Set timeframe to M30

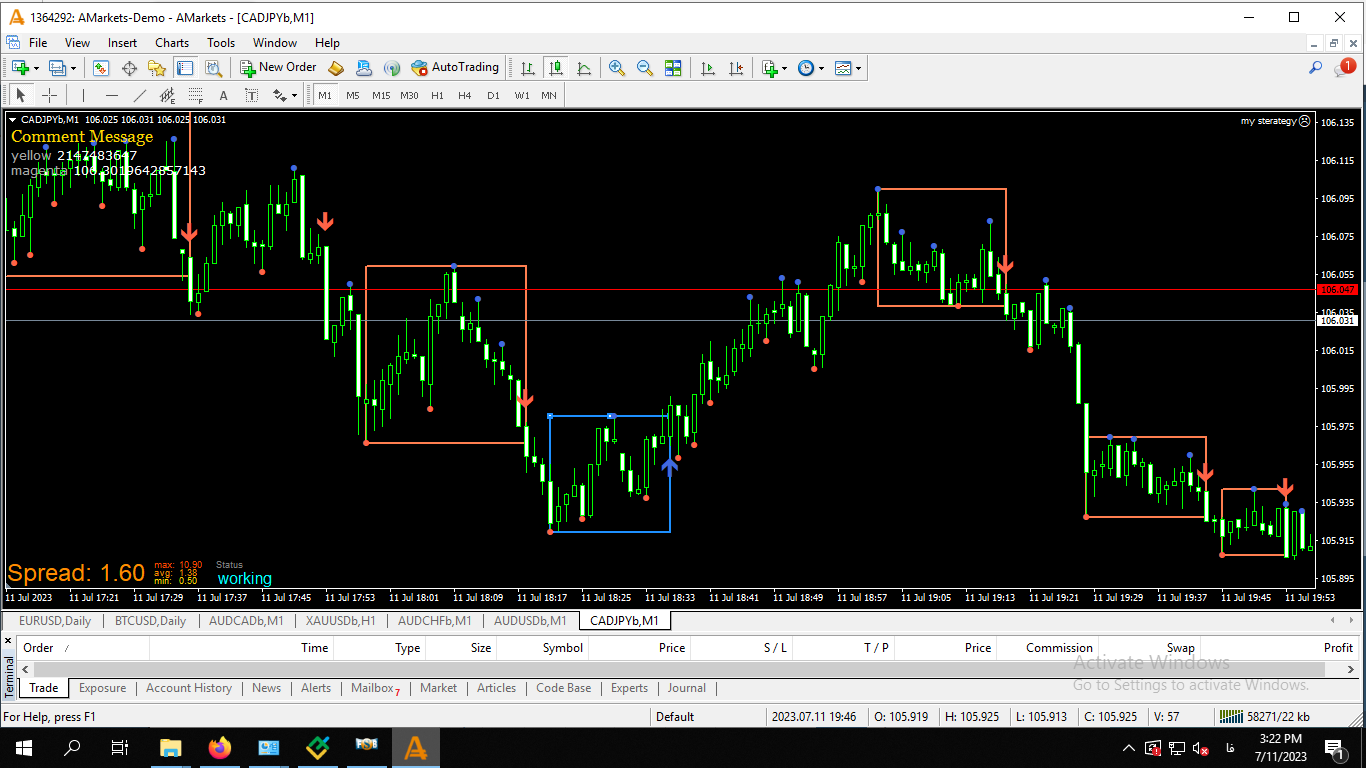tap(409, 95)
